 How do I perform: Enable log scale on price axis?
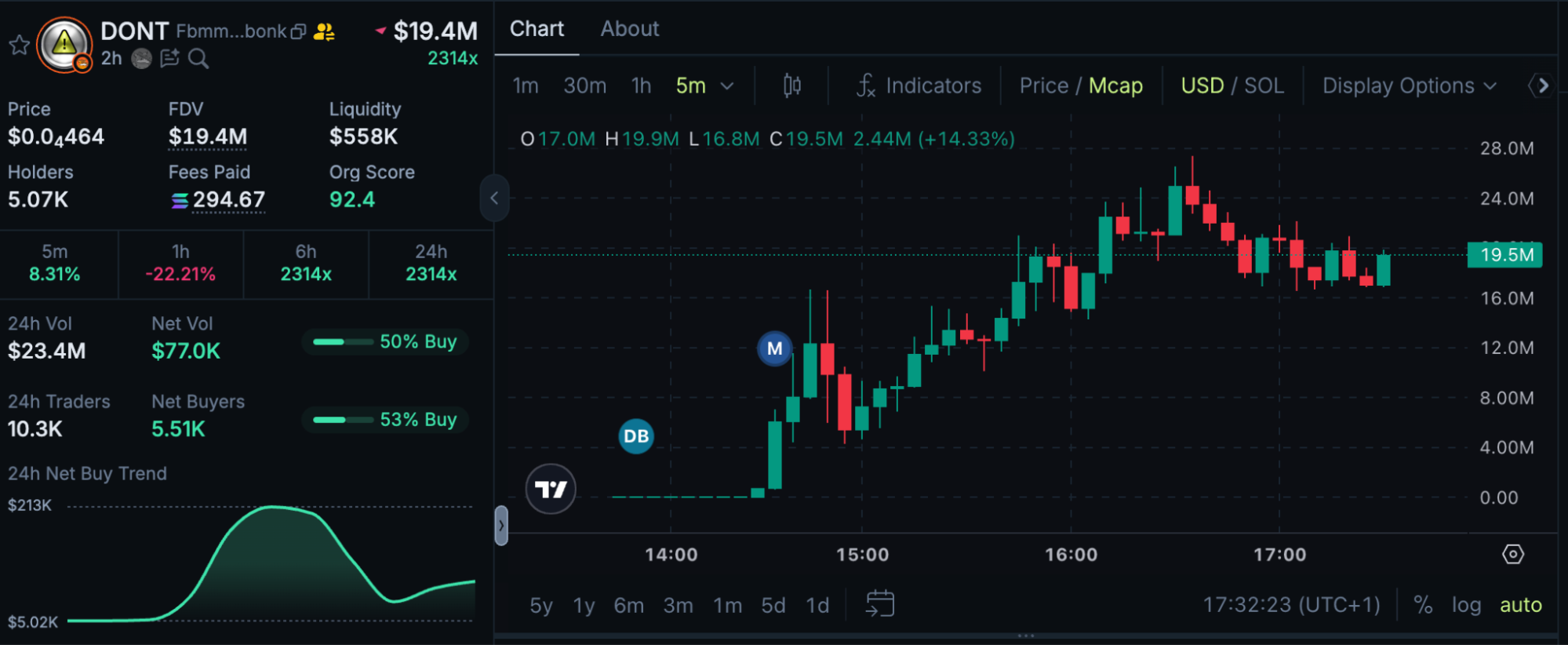(x=1465, y=605)
